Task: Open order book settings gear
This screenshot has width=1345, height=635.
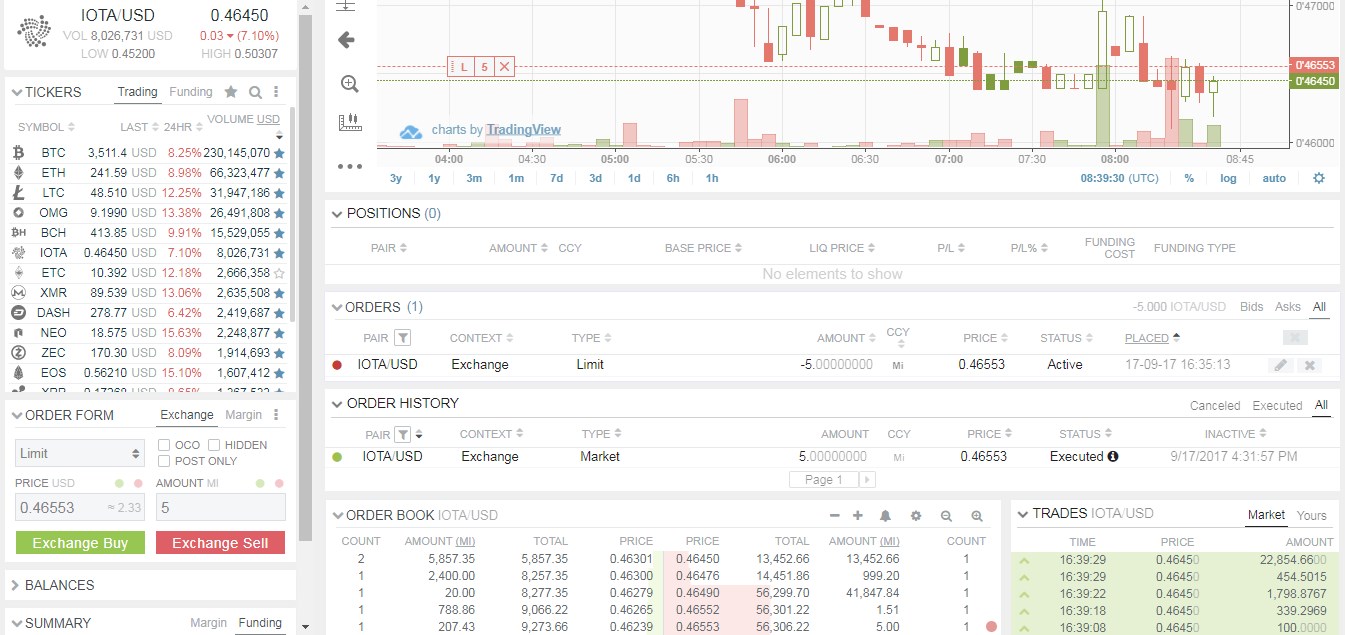Action: (916, 516)
